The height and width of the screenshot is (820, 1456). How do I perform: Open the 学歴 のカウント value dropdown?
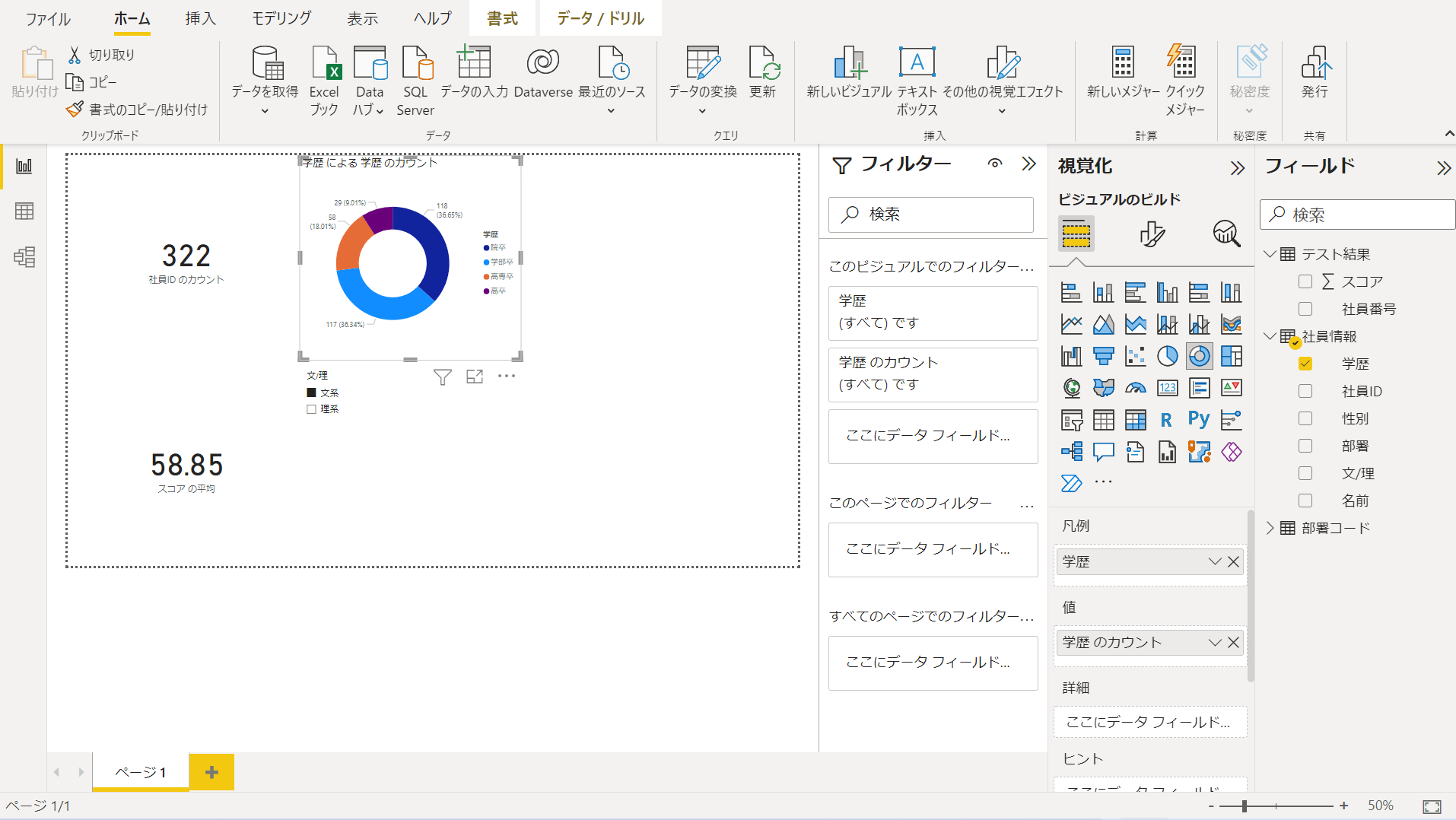[x=1214, y=643]
